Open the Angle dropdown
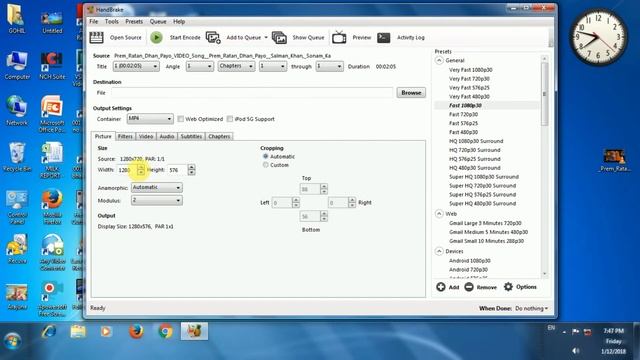 (x=200, y=66)
